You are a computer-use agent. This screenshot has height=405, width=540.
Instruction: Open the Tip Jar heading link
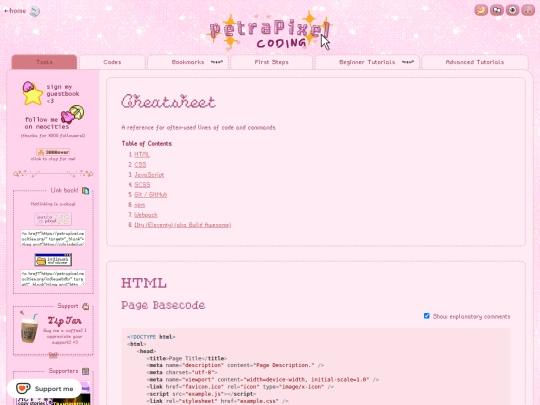click(64, 321)
